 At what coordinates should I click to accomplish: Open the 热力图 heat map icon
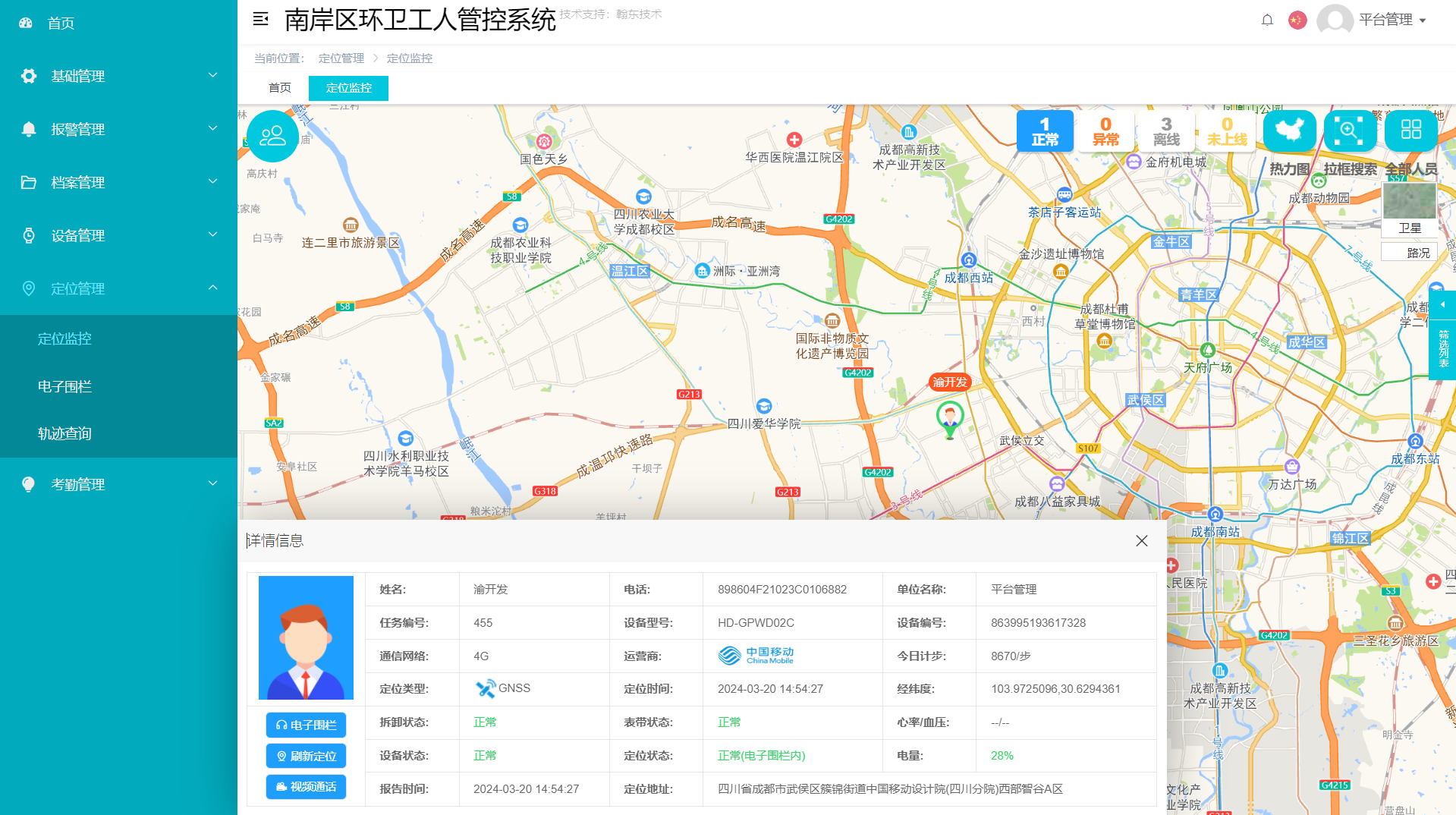1289,131
